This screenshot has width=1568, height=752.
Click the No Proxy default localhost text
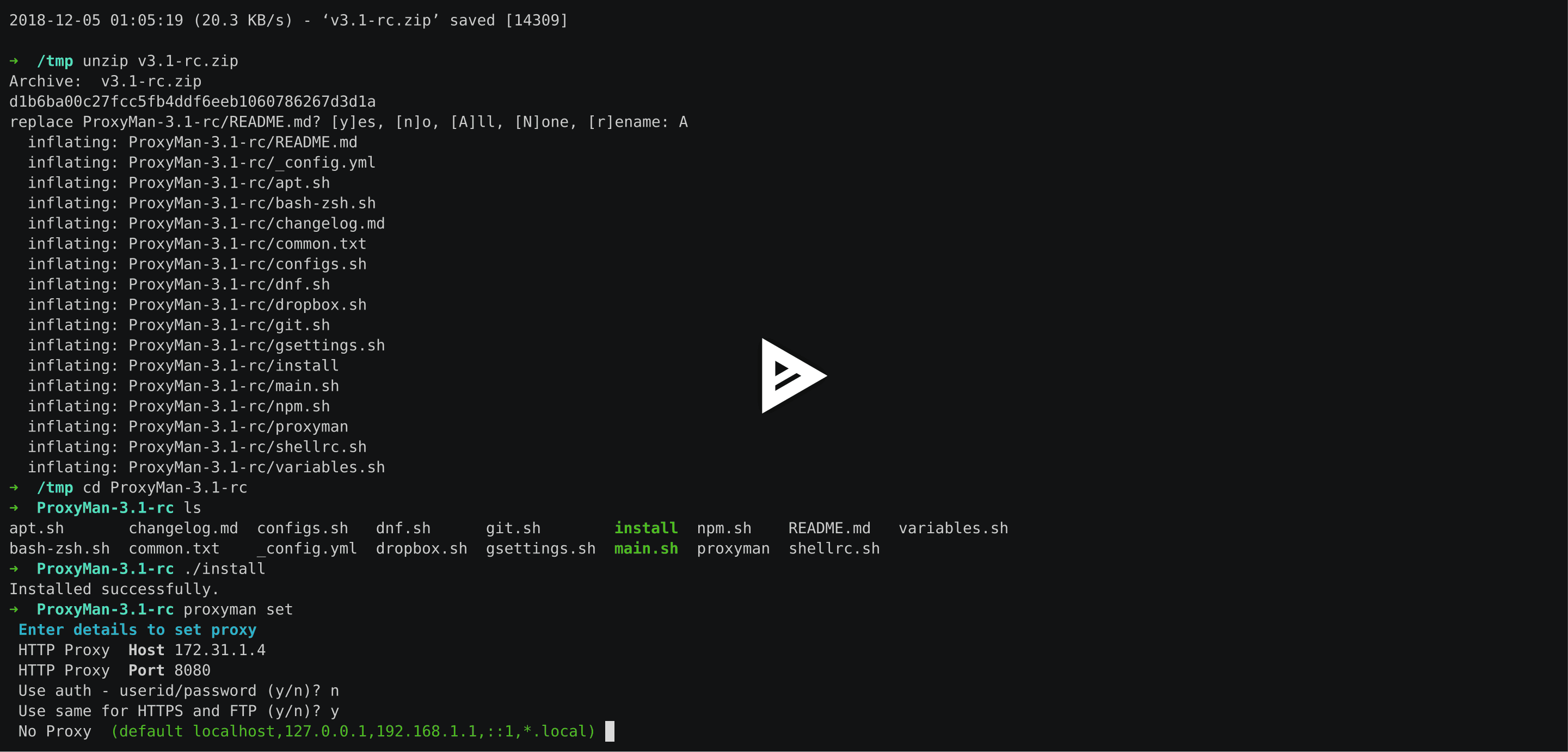[x=353, y=731]
